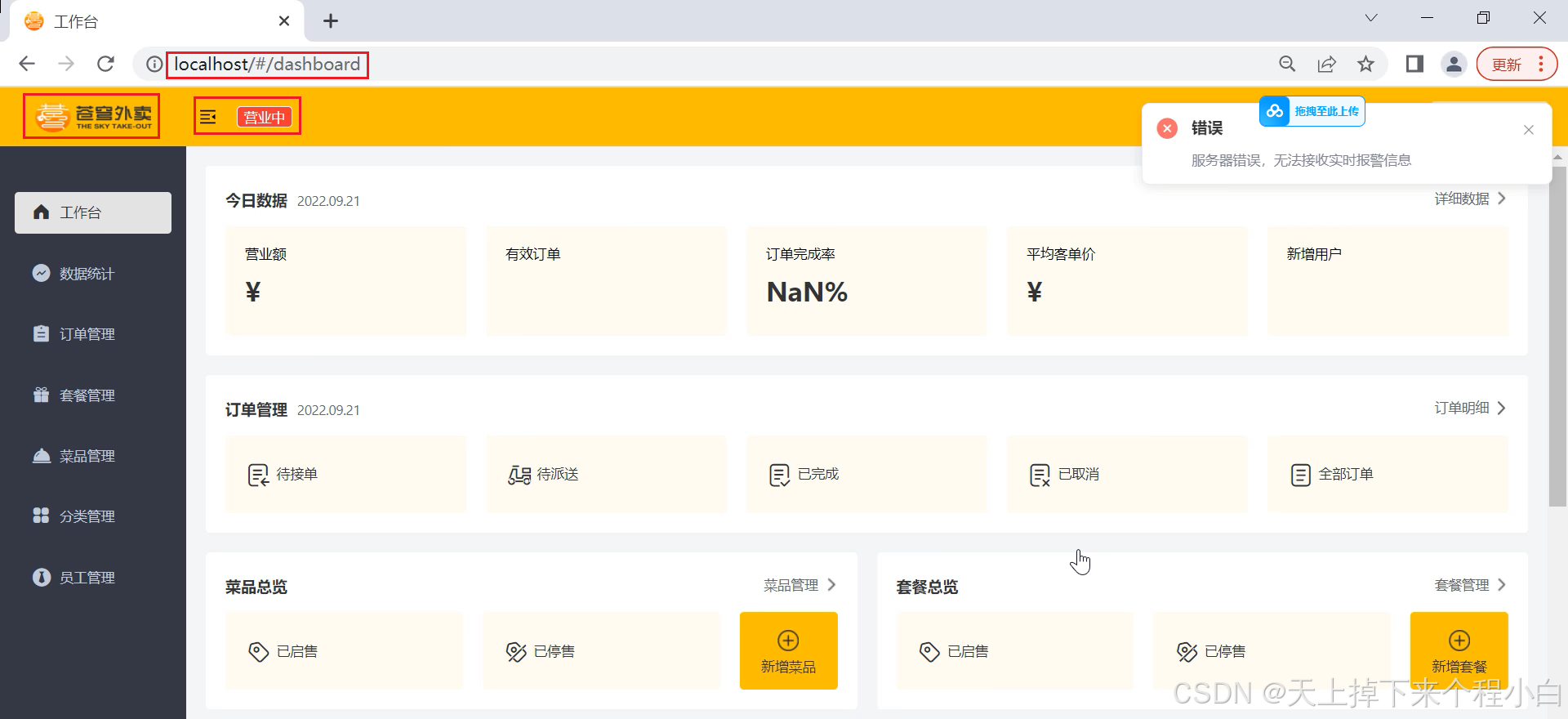Screen dimensions: 1568x719
Task: Click the chevron next to 菜品管理 link
Action: tap(831, 585)
